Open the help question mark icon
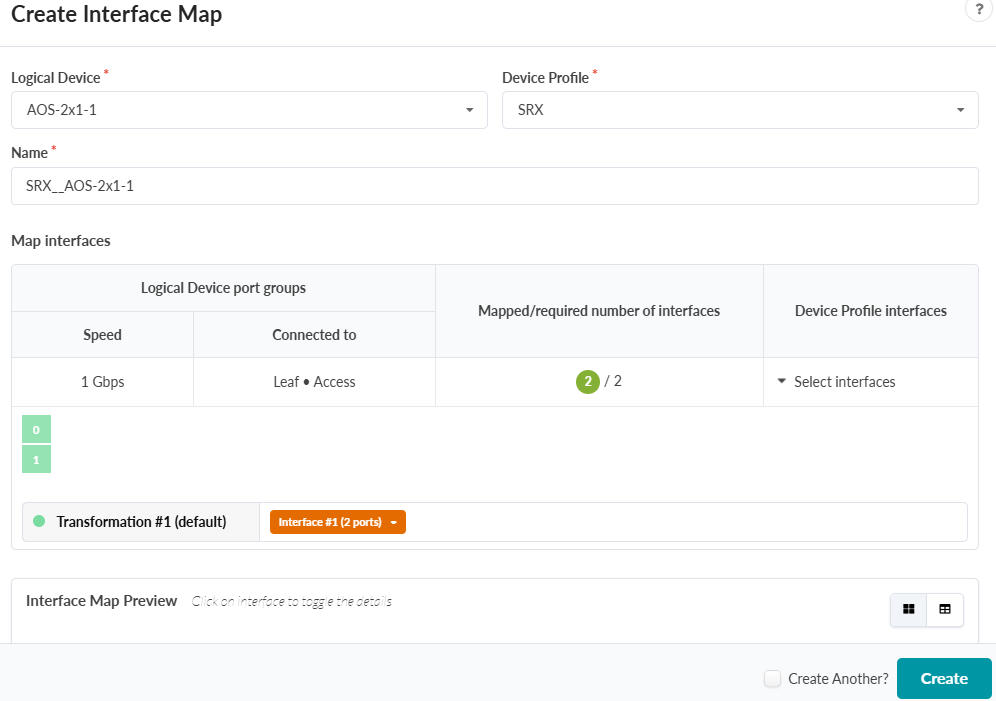 pyautogui.click(x=978, y=9)
